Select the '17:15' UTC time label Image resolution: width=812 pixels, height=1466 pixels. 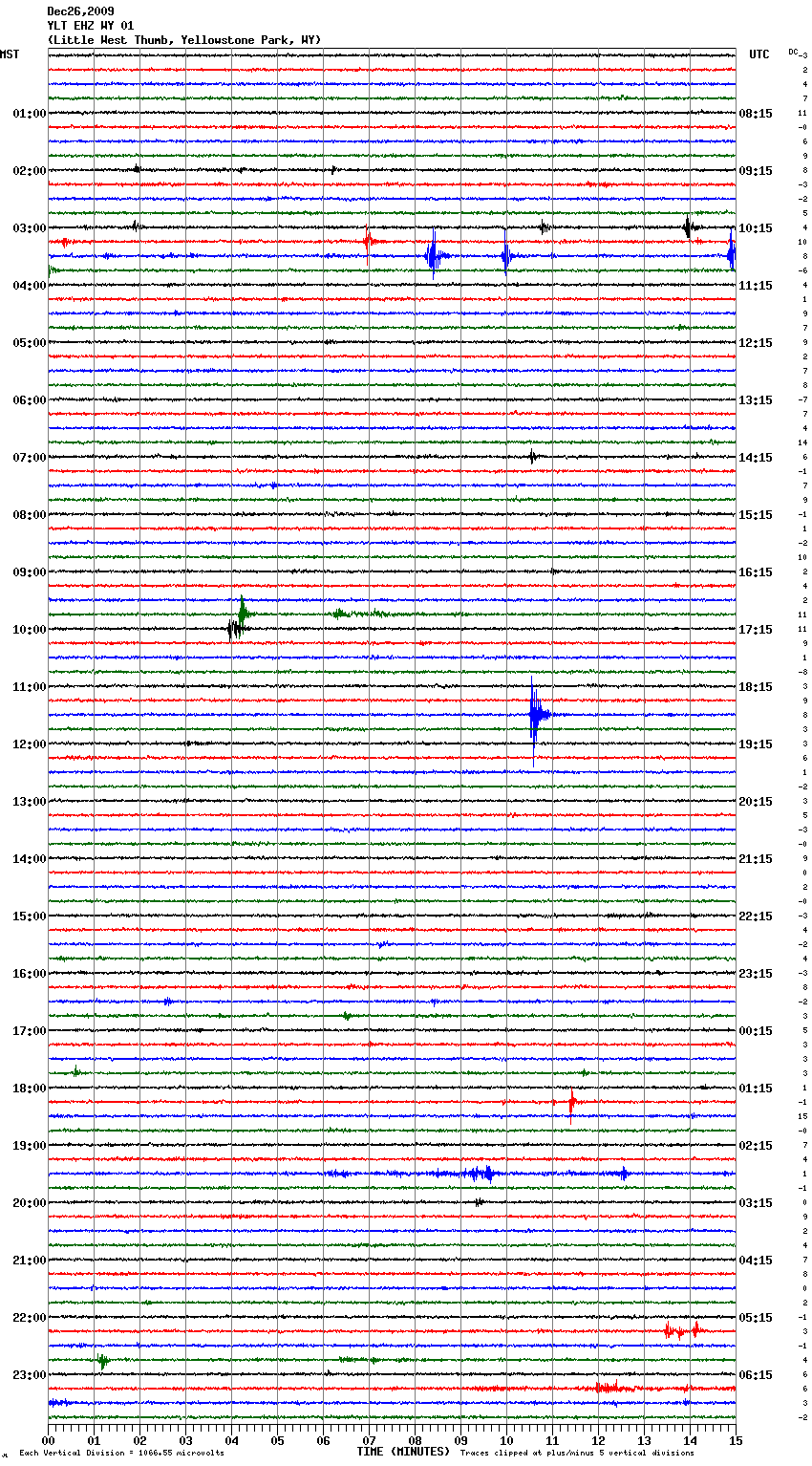tap(756, 630)
